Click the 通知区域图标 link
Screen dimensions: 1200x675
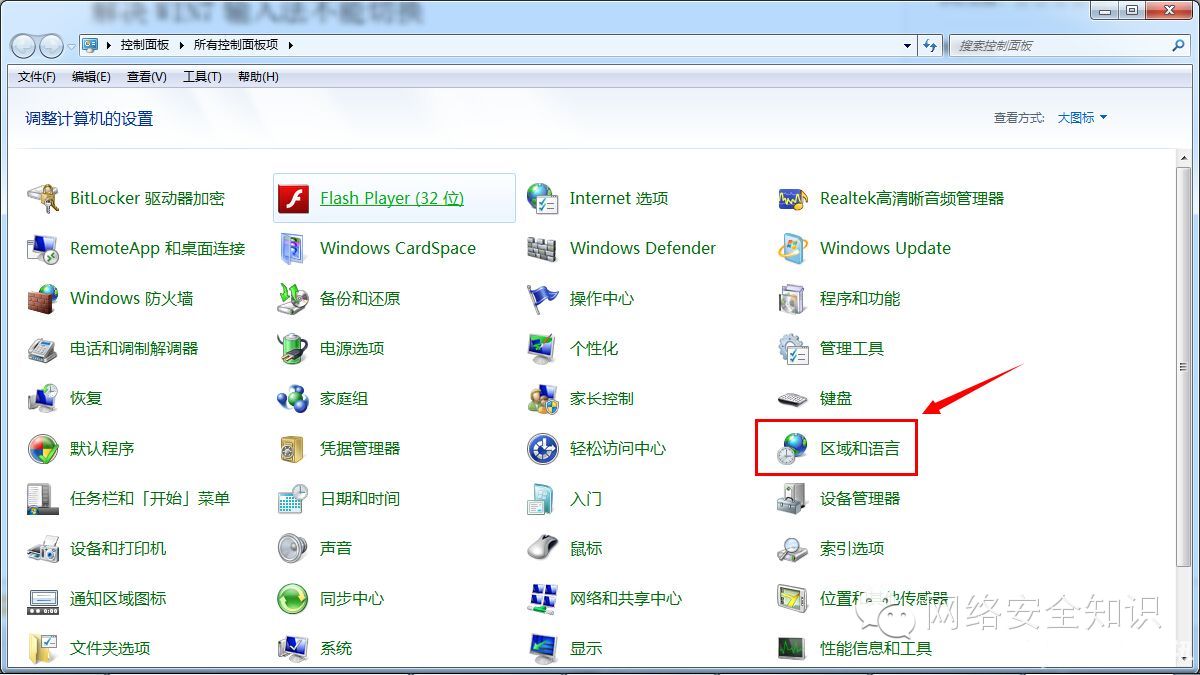118,598
